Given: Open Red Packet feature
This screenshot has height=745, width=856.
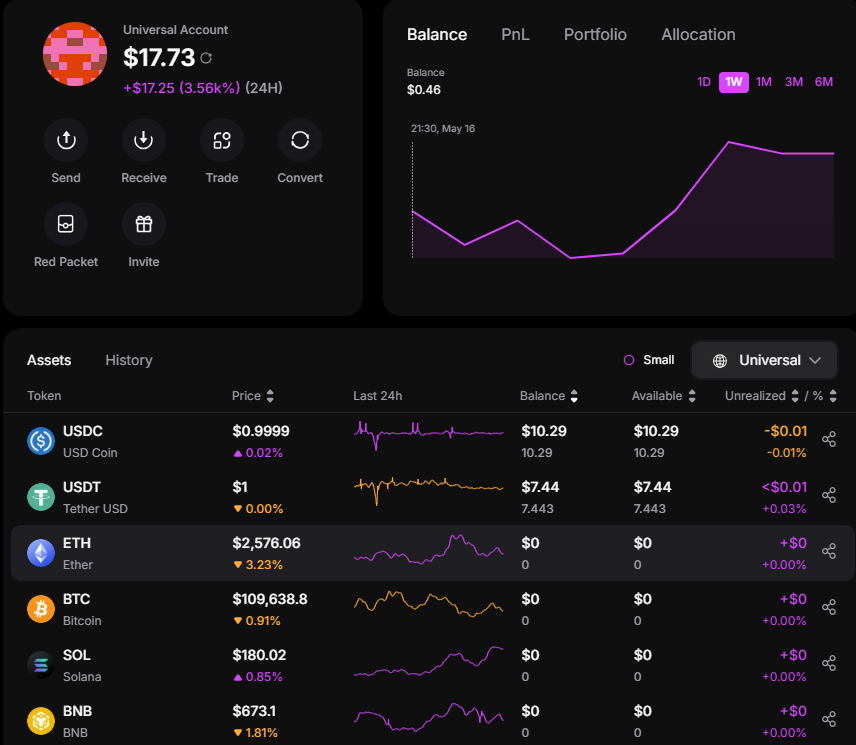Looking at the screenshot, I should [66, 224].
